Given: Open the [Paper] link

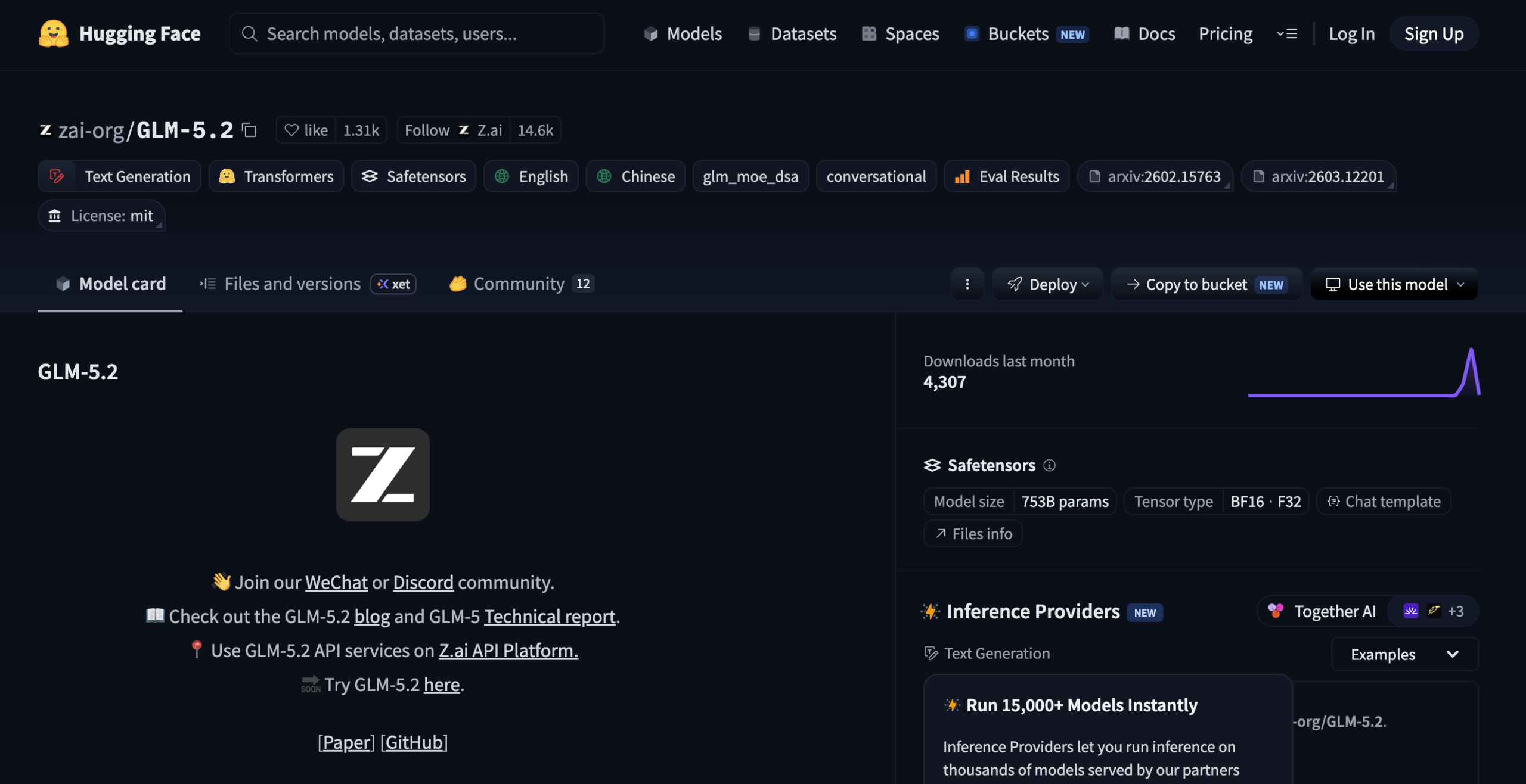Looking at the screenshot, I should tap(346, 742).
